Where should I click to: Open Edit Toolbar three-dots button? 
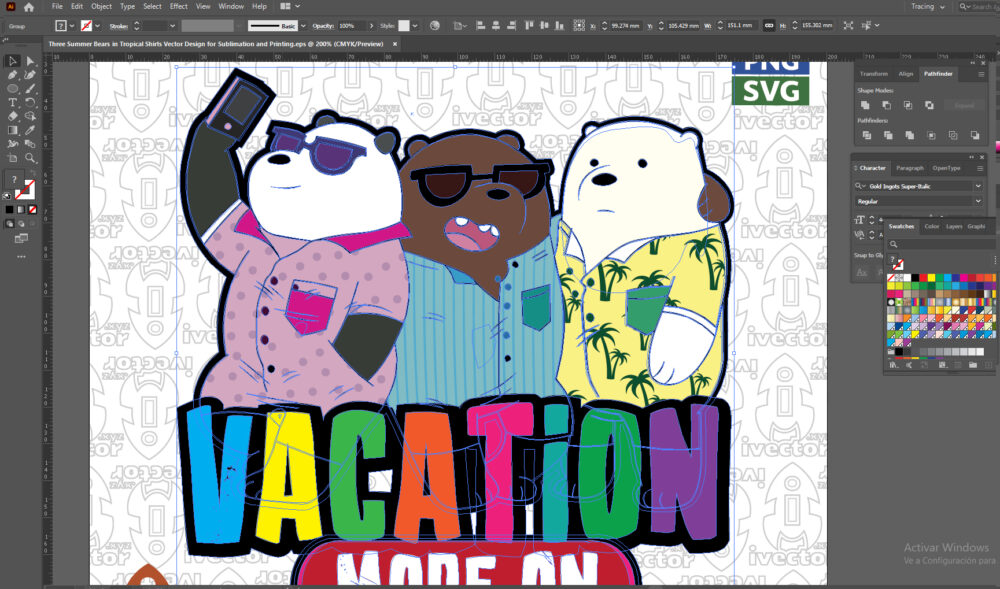tap(21, 257)
